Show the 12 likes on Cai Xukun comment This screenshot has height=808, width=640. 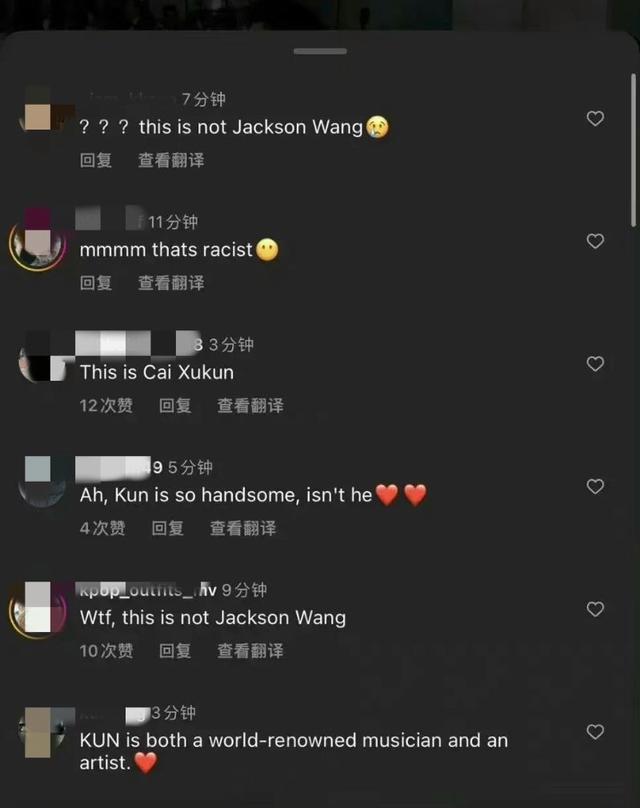[106, 406]
